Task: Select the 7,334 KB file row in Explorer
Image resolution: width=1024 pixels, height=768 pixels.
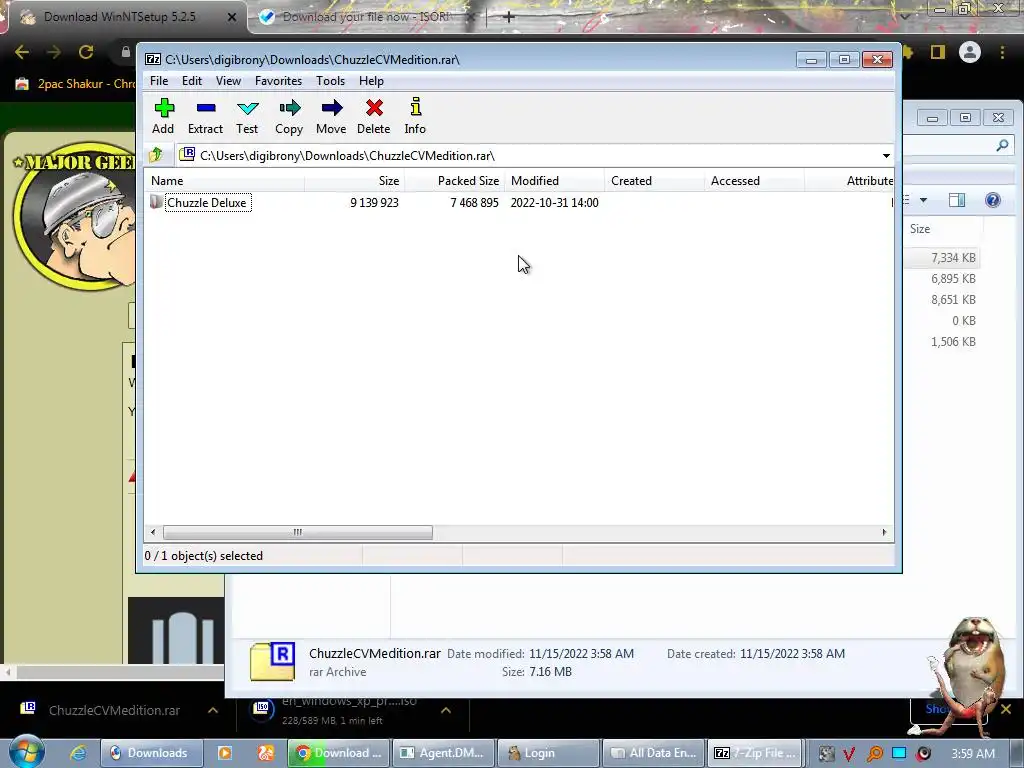Action: (942, 258)
